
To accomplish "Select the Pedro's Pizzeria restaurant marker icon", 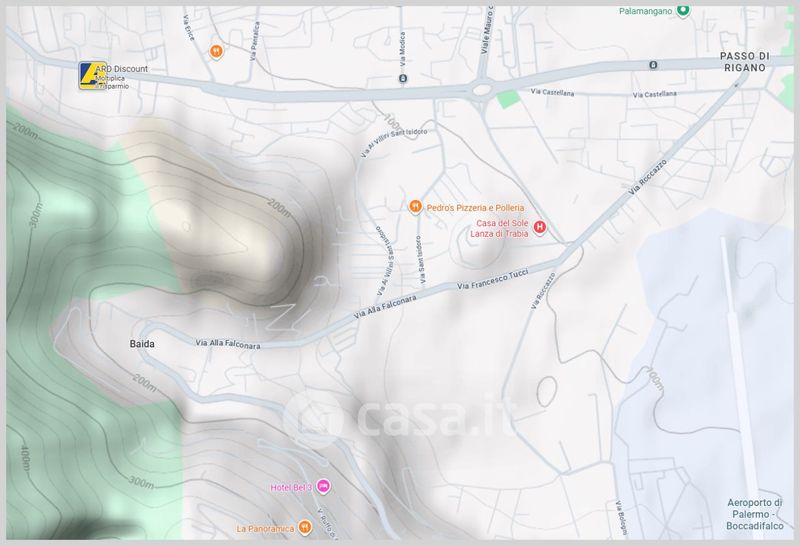I will [415, 207].
